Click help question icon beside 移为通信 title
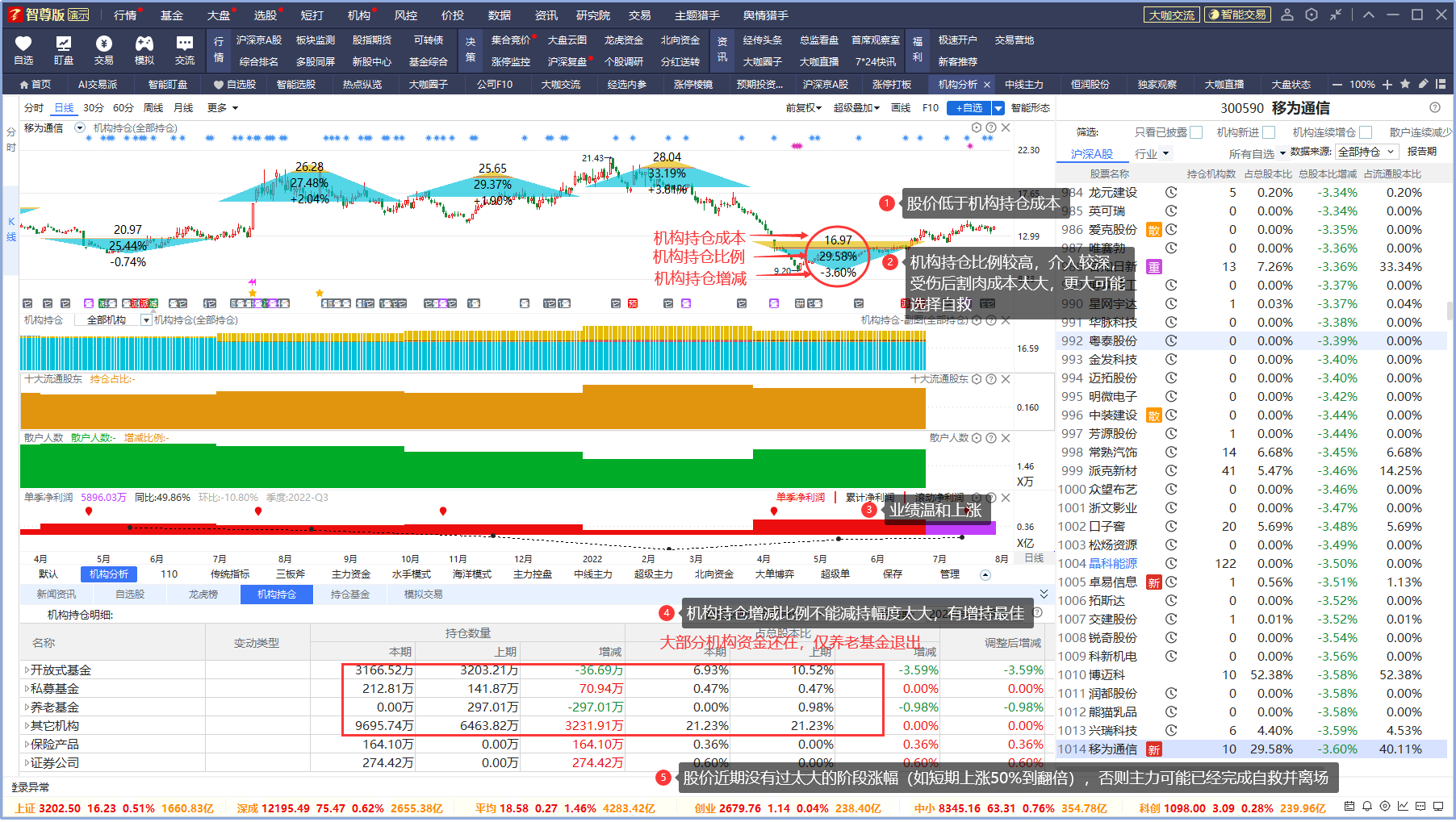1456x822 pixels. [1434, 107]
